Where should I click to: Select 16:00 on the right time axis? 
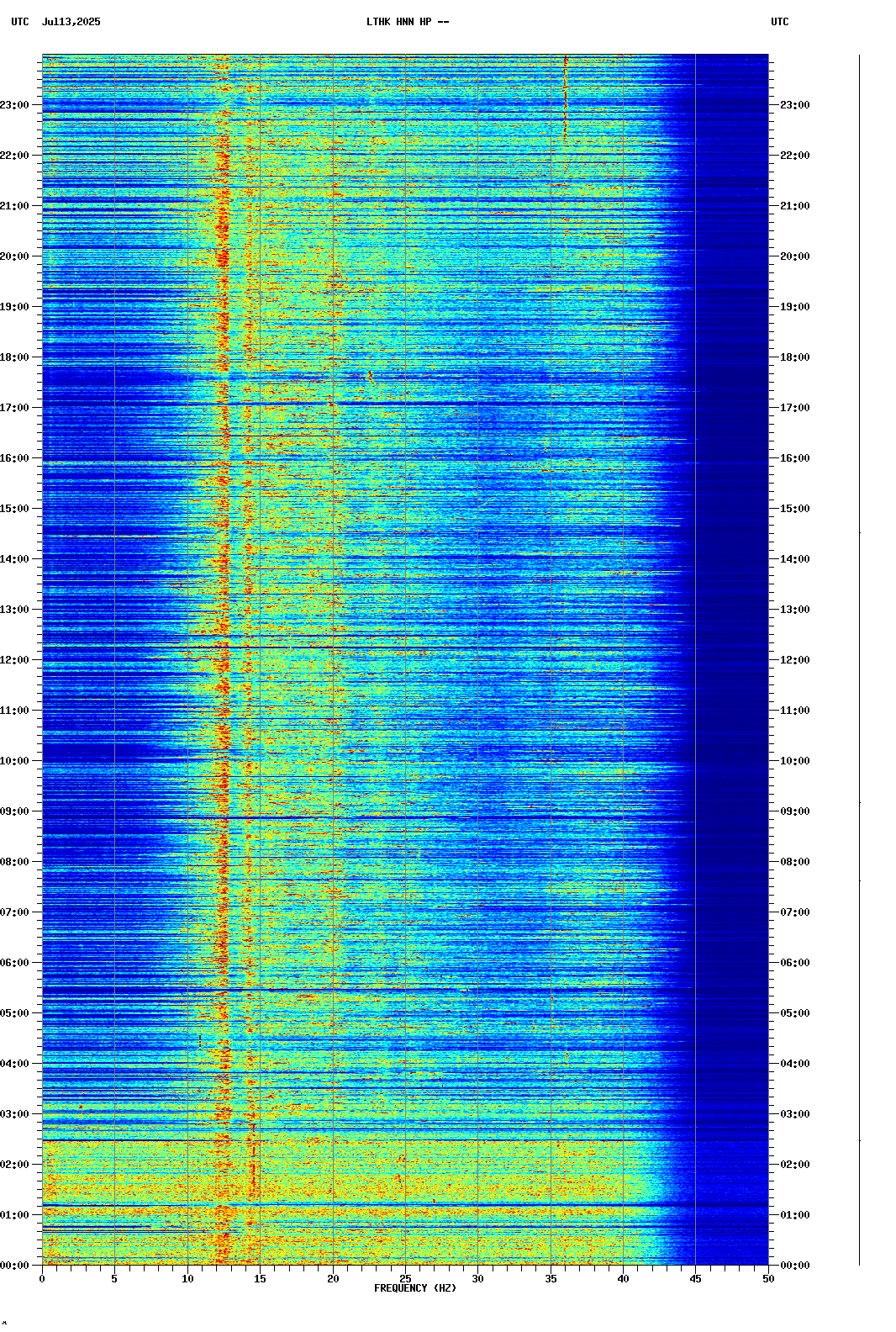(x=795, y=458)
